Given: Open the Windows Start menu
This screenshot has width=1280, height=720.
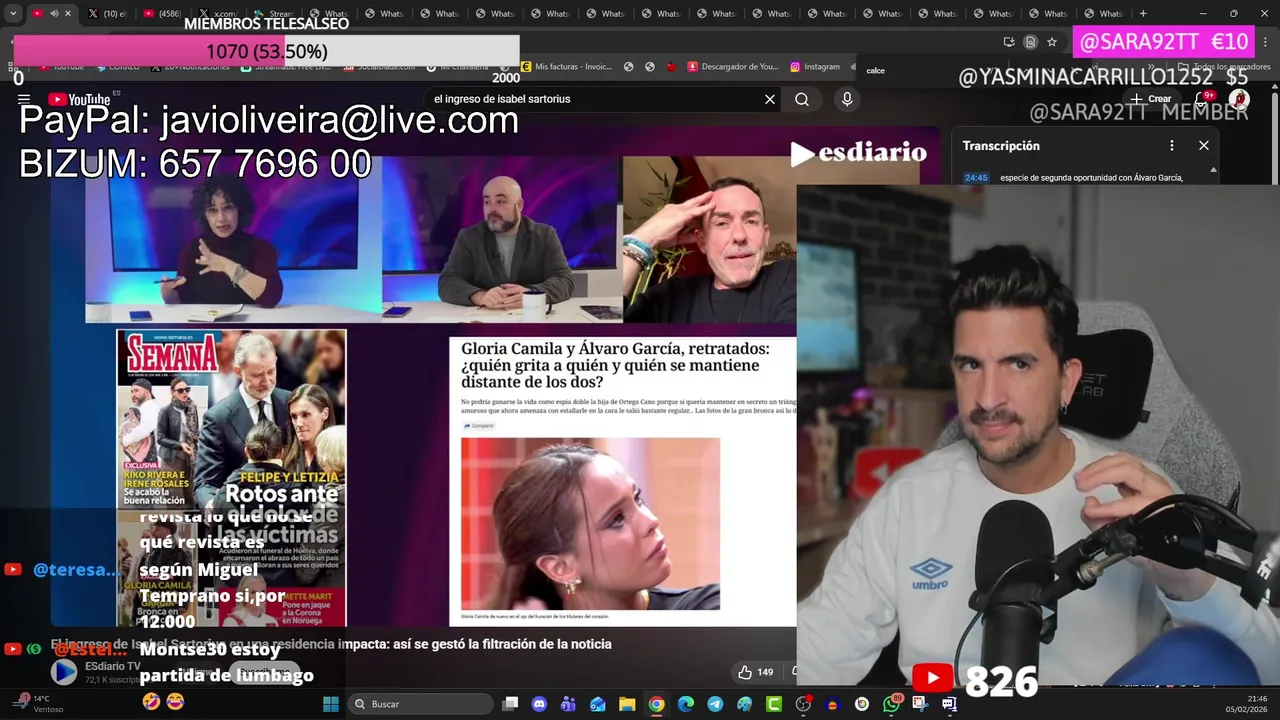Looking at the screenshot, I should [x=331, y=704].
